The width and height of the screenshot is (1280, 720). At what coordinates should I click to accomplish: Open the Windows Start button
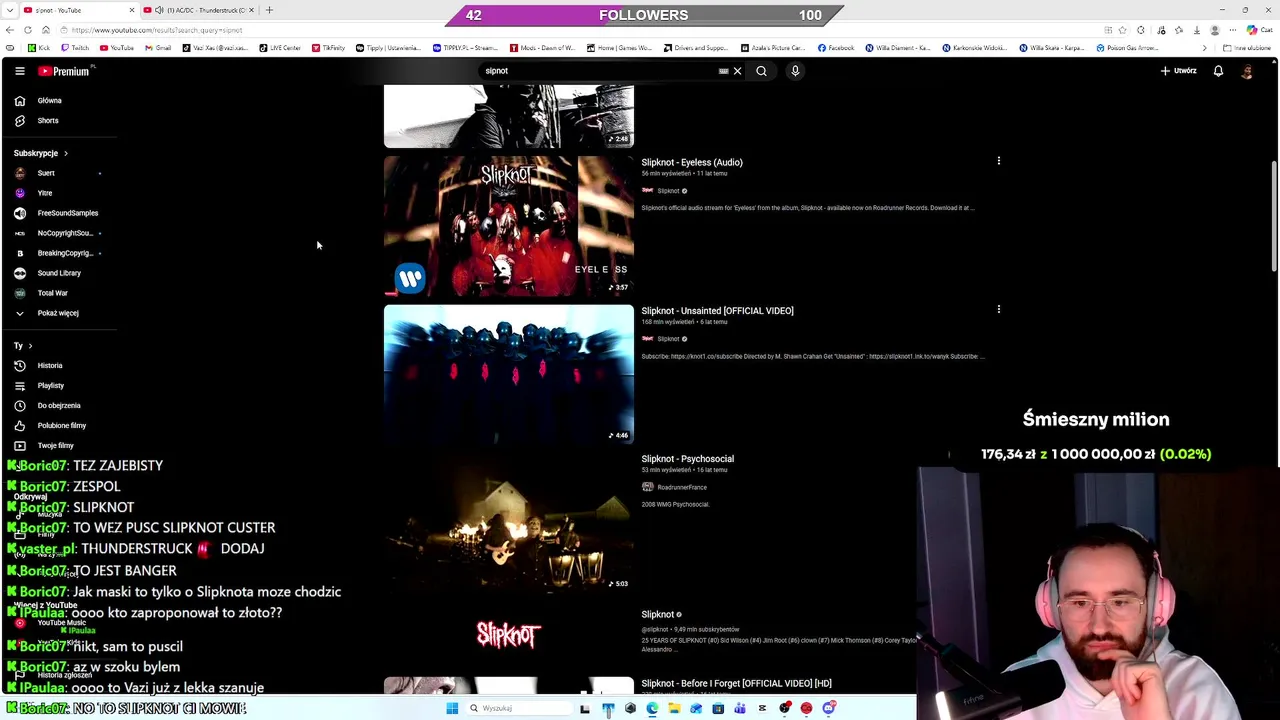(x=452, y=708)
